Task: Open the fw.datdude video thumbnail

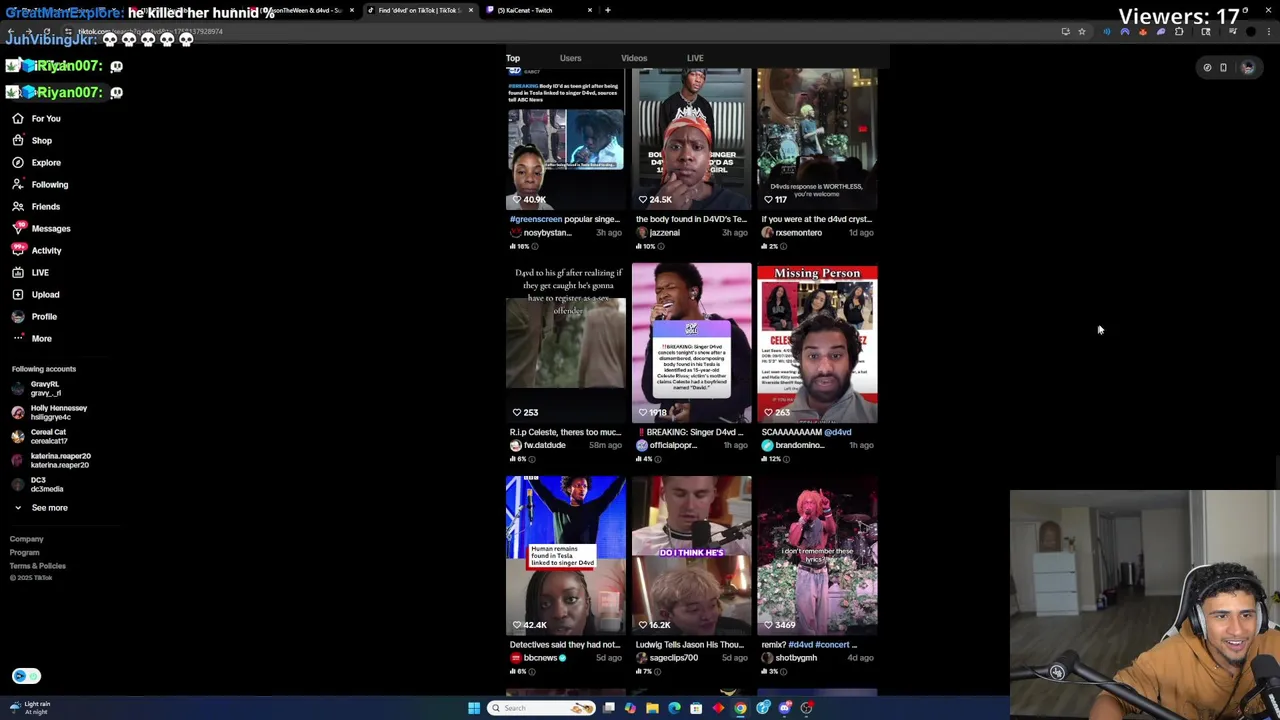Action: (566, 343)
